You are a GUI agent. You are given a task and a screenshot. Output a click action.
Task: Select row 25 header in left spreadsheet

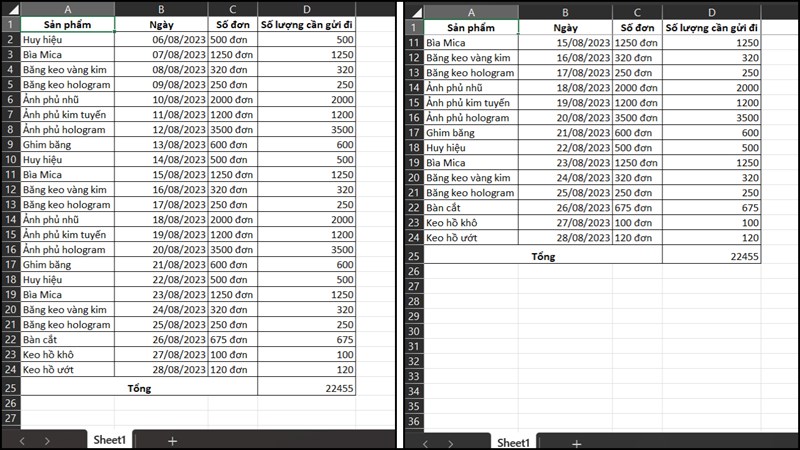tap(11, 388)
